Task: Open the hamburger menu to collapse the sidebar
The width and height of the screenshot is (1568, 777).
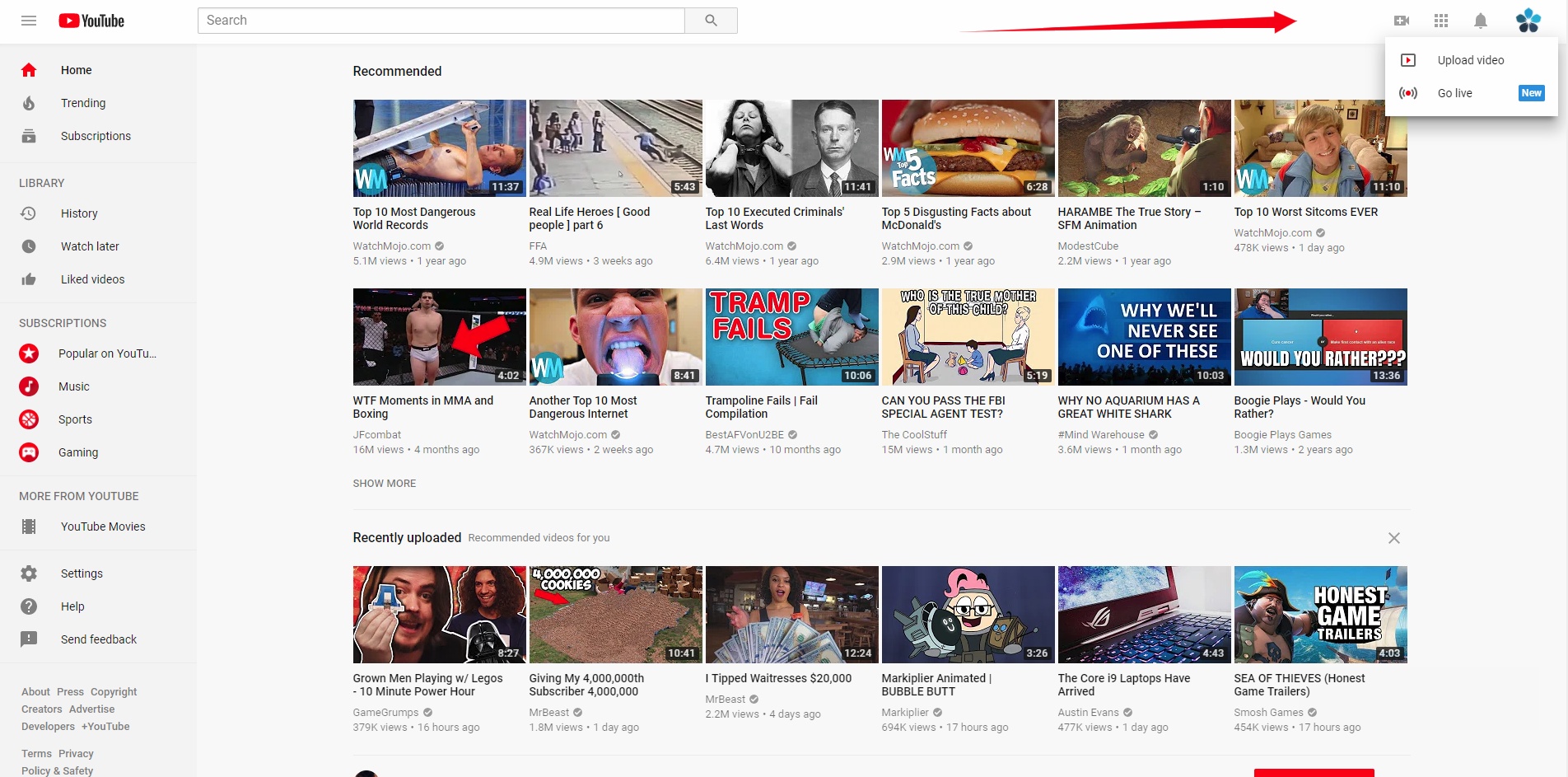Action: coord(28,20)
